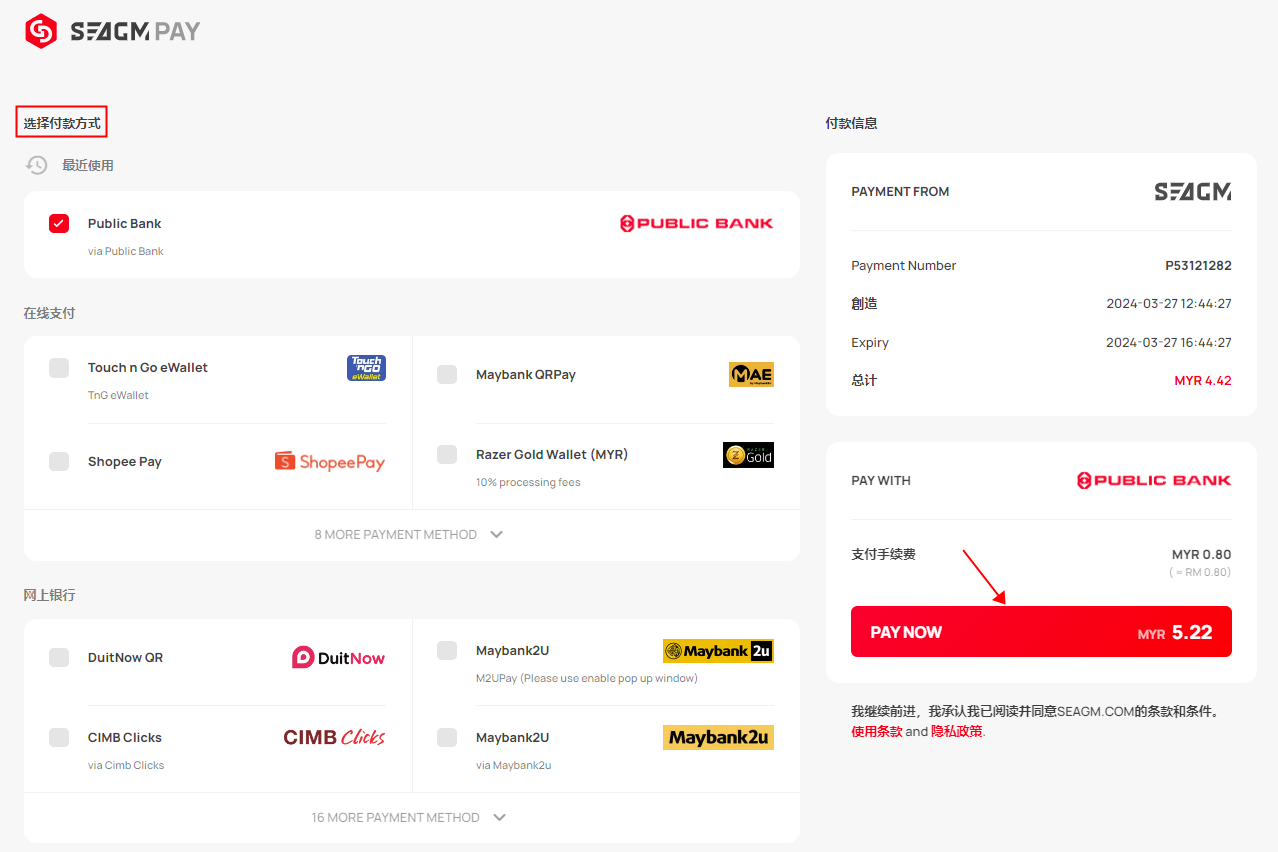
Task: Click the PAY WITH label
Action: coord(881,481)
